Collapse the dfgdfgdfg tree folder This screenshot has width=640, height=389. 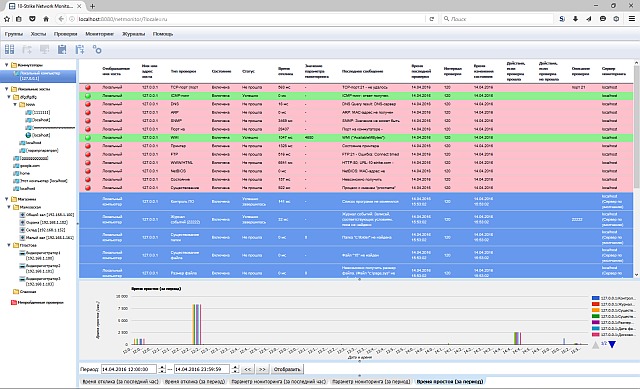(x=9, y=97)
